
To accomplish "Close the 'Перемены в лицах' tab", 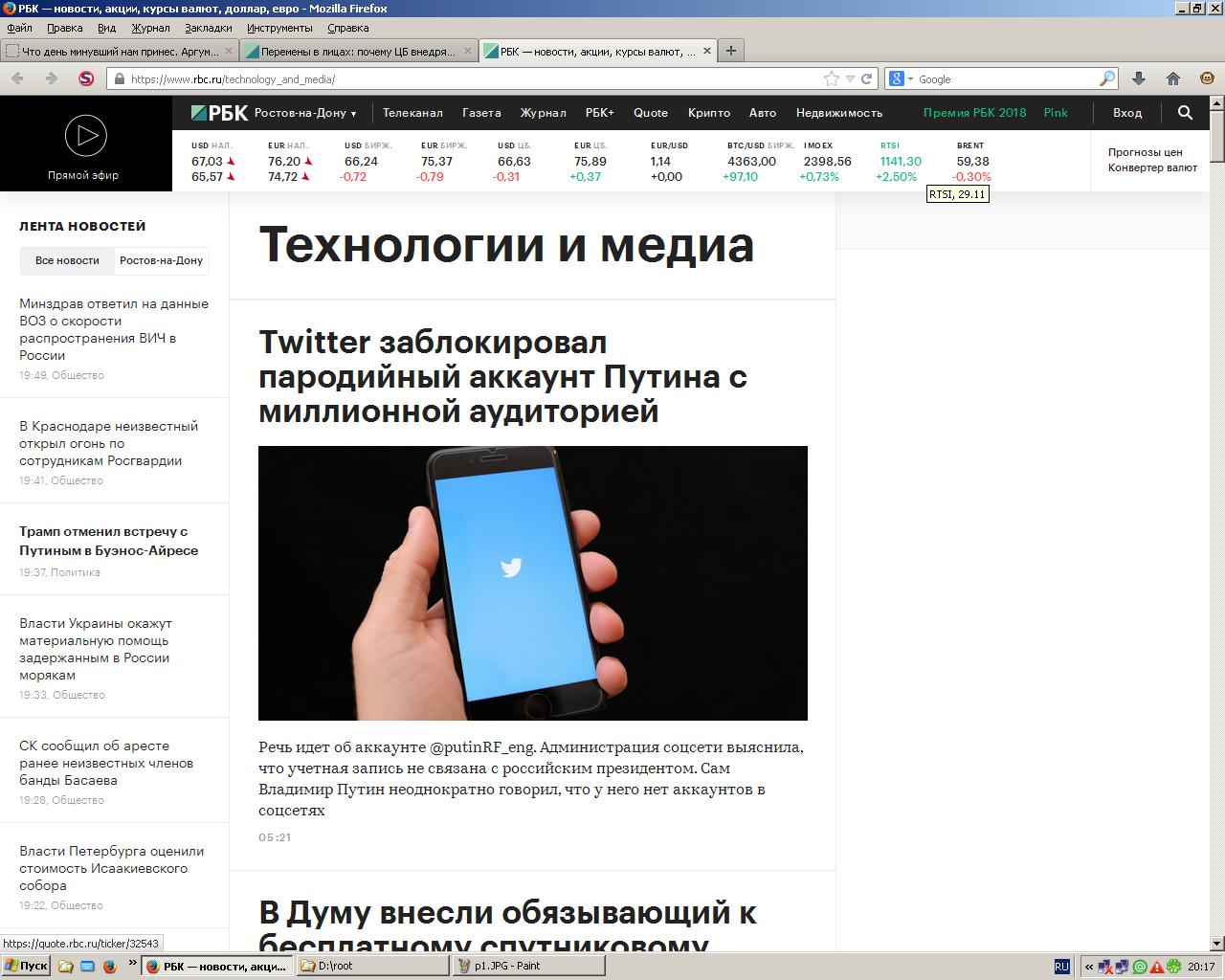I will (468, 51).
